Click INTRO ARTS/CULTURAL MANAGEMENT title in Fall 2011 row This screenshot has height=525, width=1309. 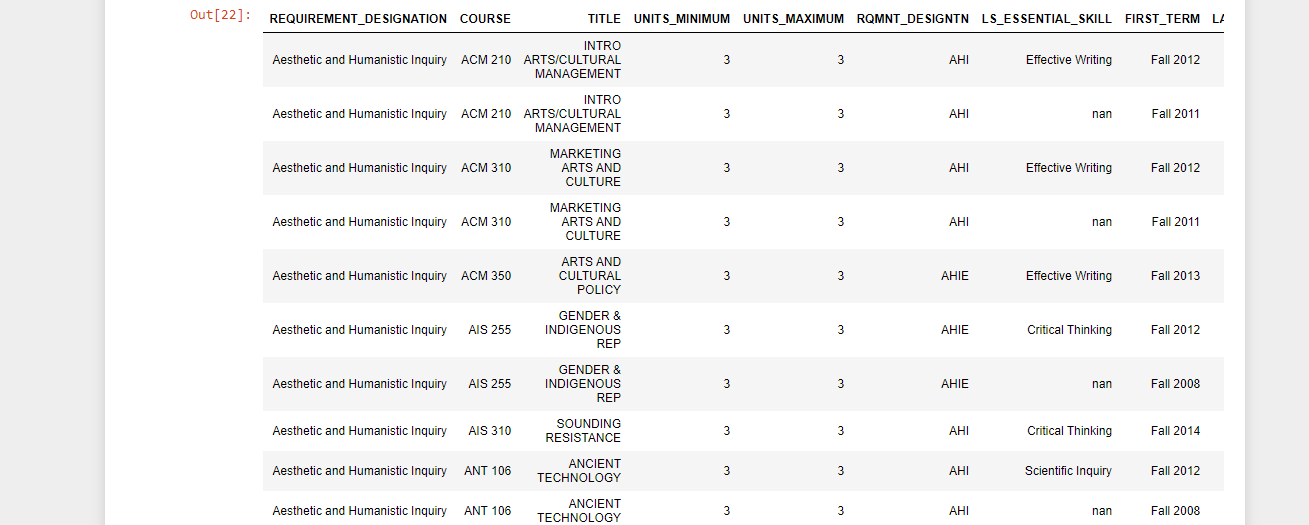click(x=572, y=114)
